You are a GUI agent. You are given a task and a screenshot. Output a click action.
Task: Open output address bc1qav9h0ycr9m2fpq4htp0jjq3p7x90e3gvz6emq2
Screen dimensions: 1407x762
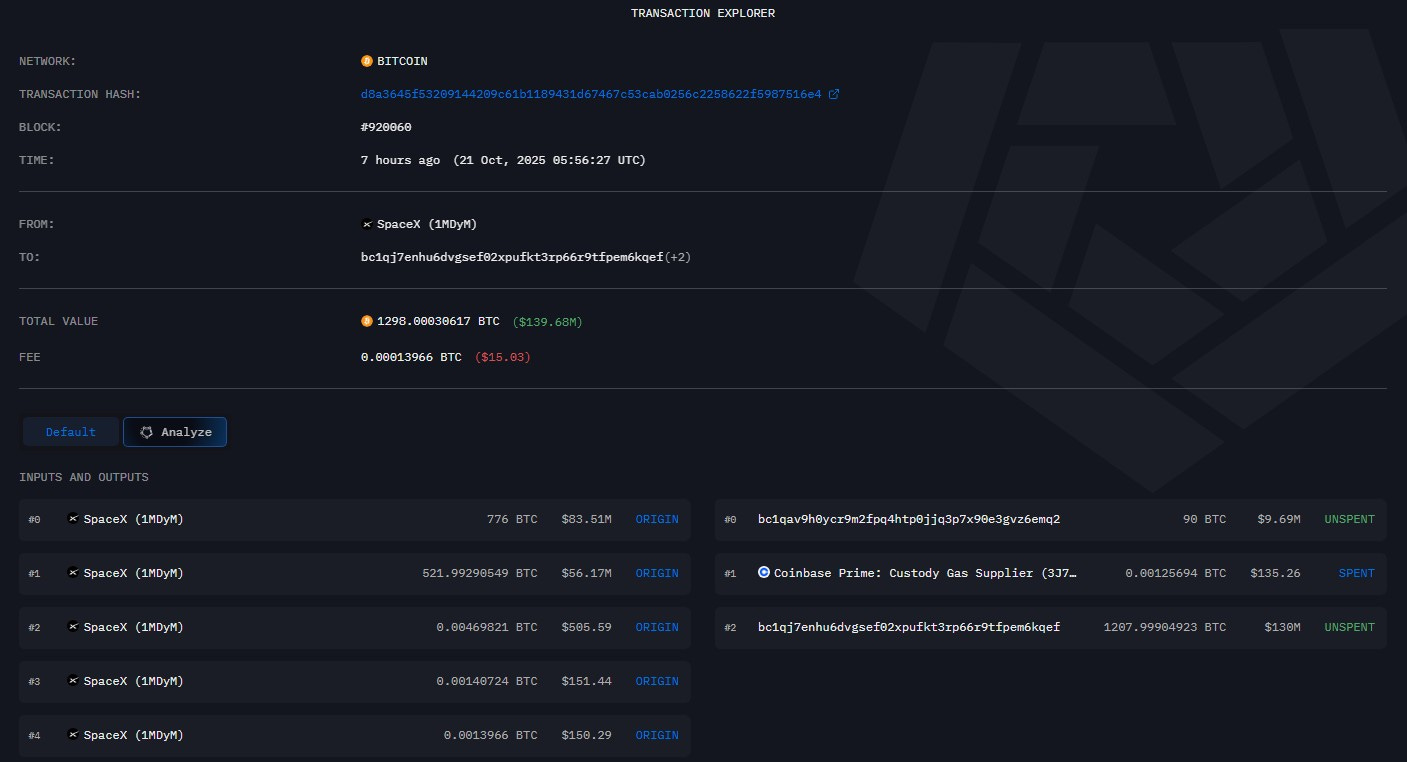tap(909, 519)
